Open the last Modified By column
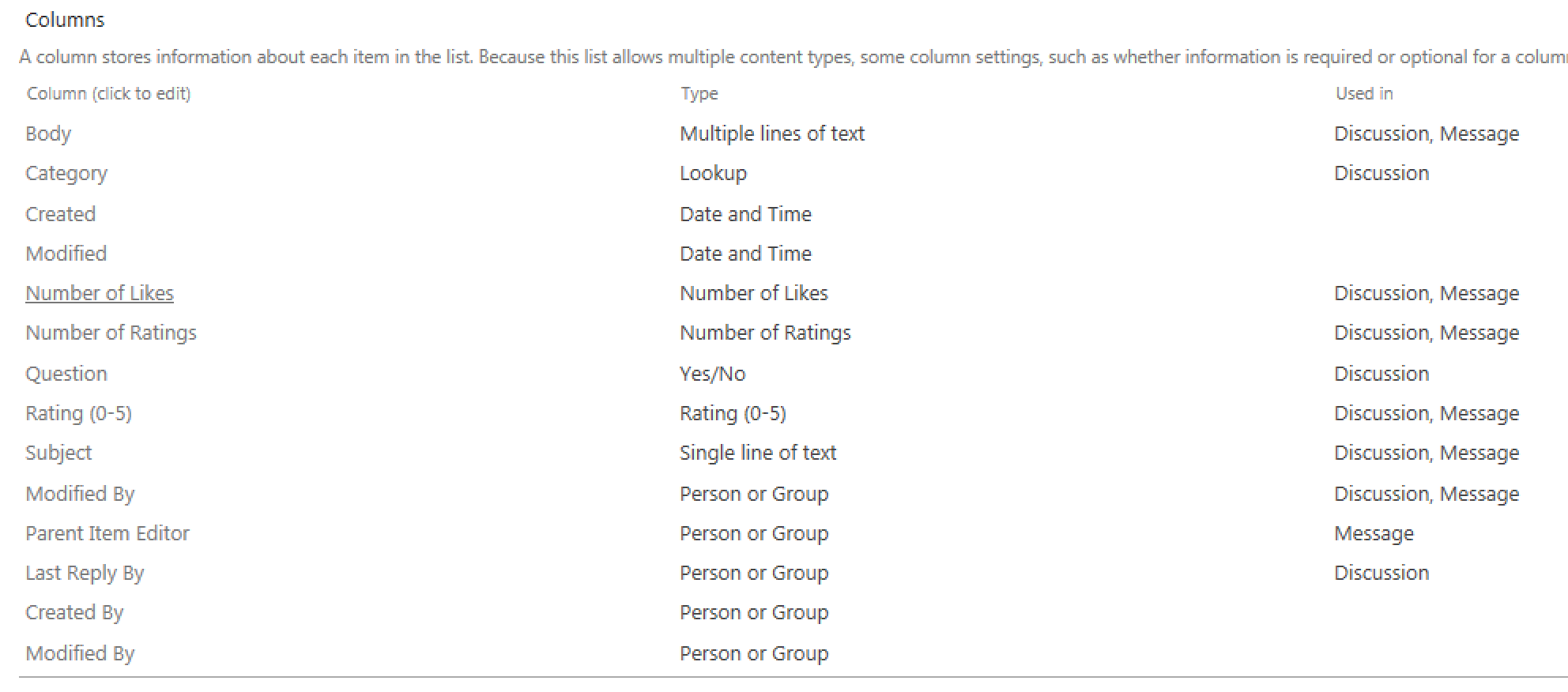This screenshot has width=1568, height=692. click(80, 653)
